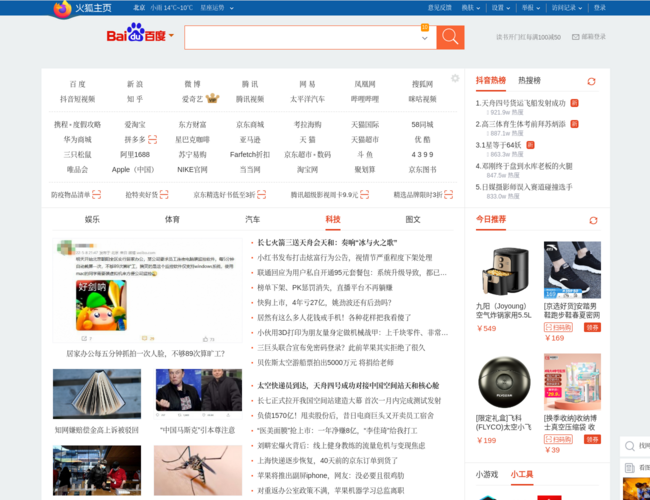Click the 扫码购 button under the 安踏 shoes
Viewport: 650px width, 500px height.
(x=558, y=328)
